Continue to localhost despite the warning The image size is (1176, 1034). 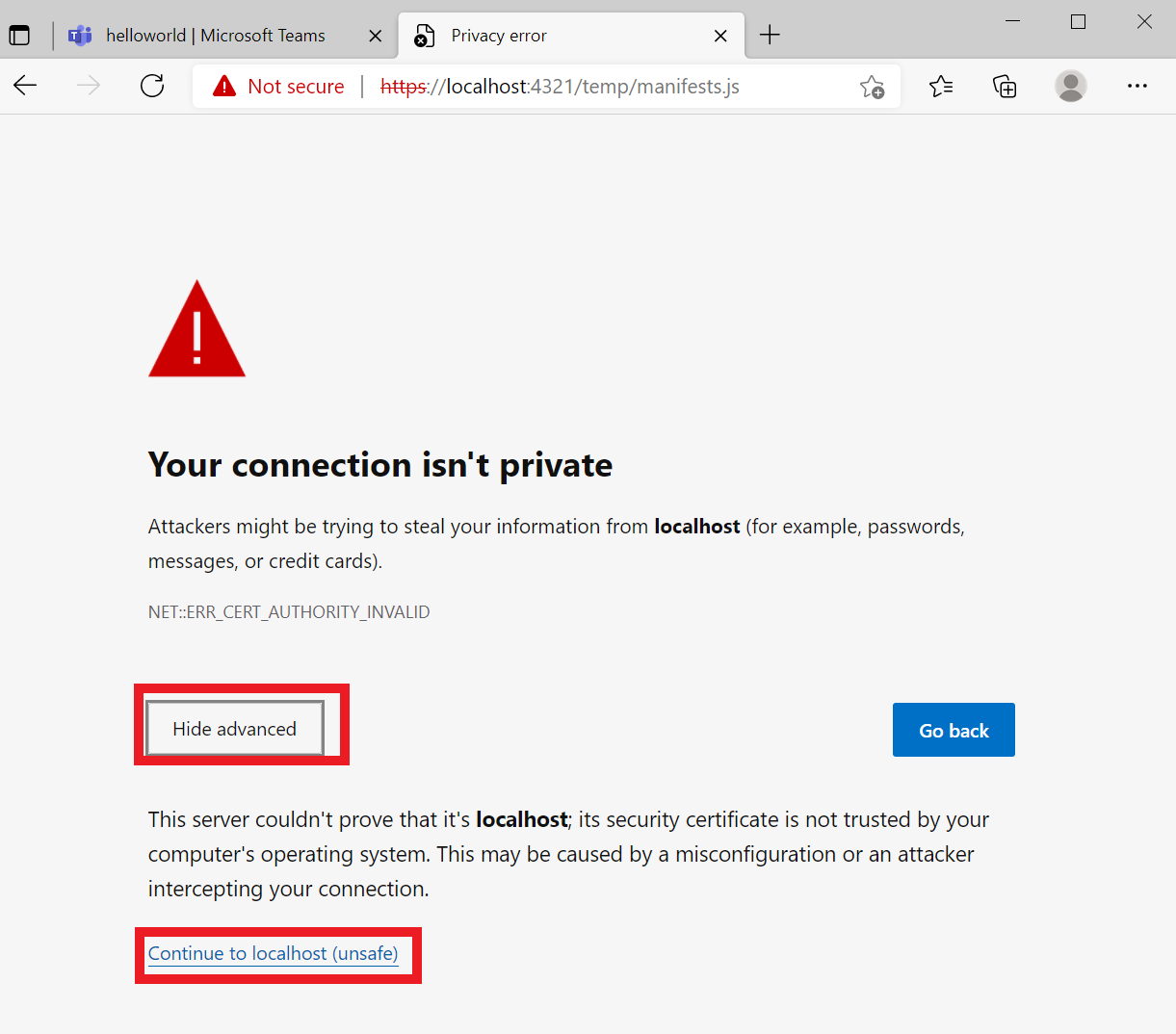(x=273, y=953)
